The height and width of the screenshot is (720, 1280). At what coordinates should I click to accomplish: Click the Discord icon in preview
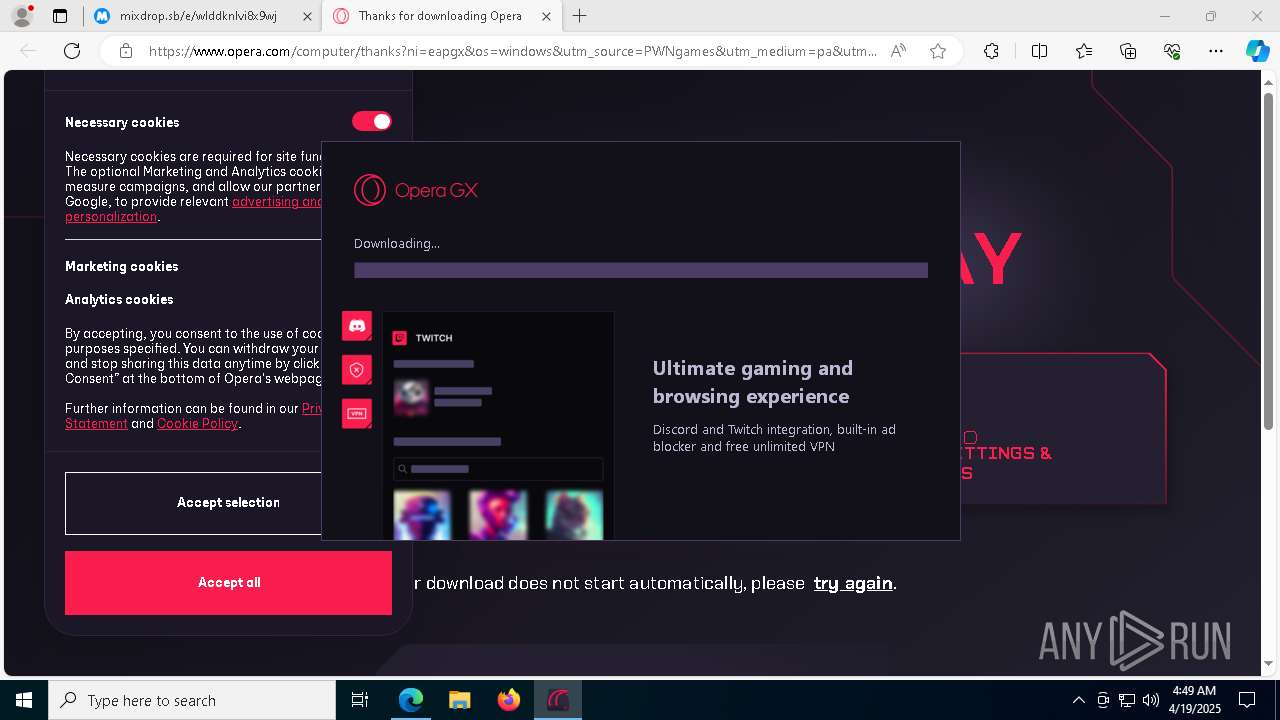(x=357, y=326)
